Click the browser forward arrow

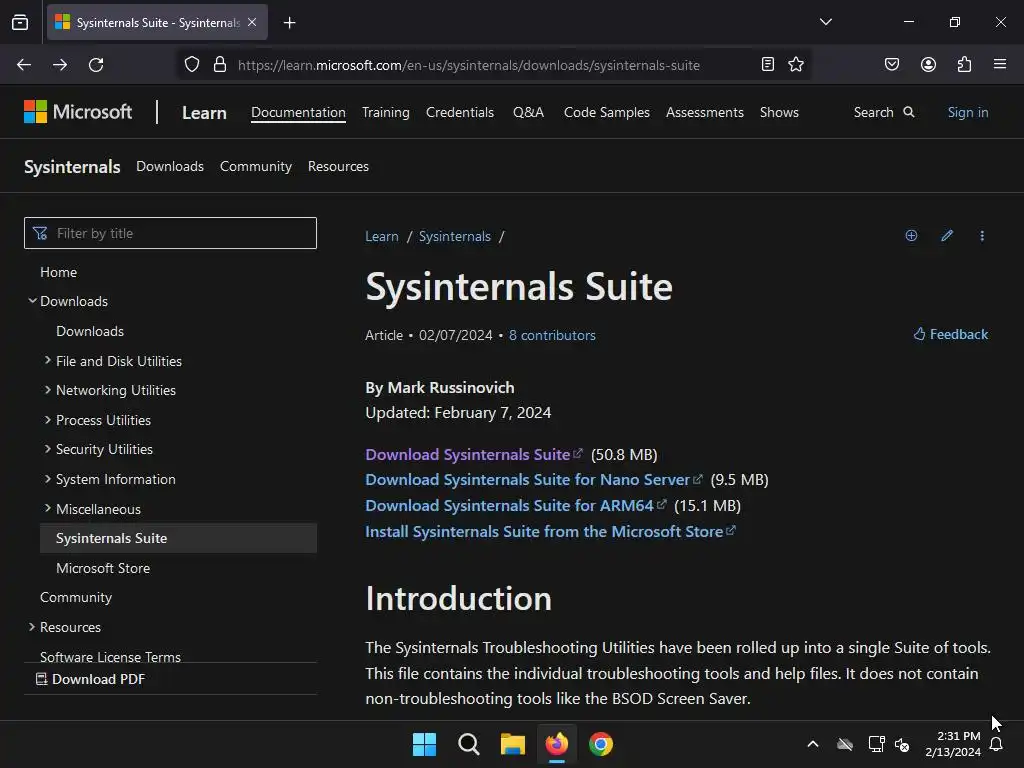click(x=60, y=65)
